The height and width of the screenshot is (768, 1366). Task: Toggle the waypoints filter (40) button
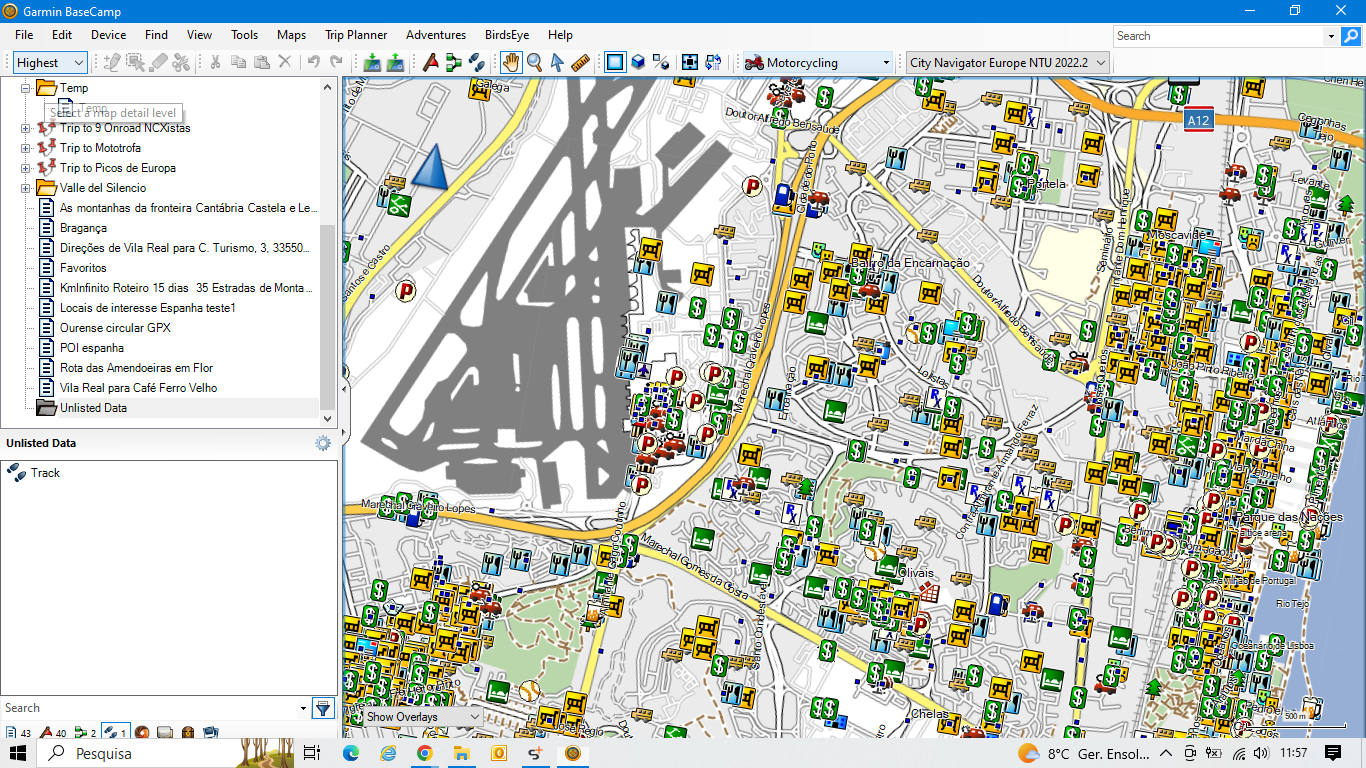pyautogui.click(x=52, y=733)
